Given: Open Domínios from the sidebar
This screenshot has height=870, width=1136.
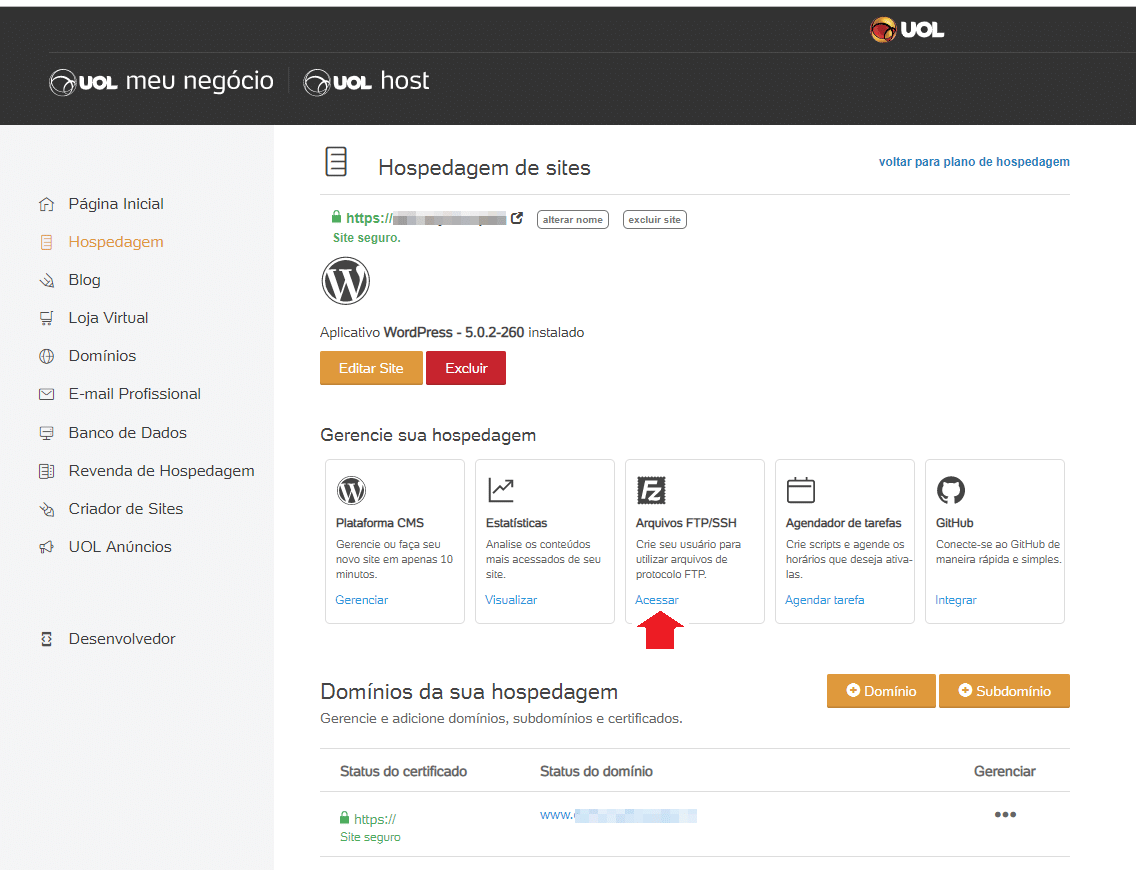Looking at the screenshot, I should coord(102,356).
